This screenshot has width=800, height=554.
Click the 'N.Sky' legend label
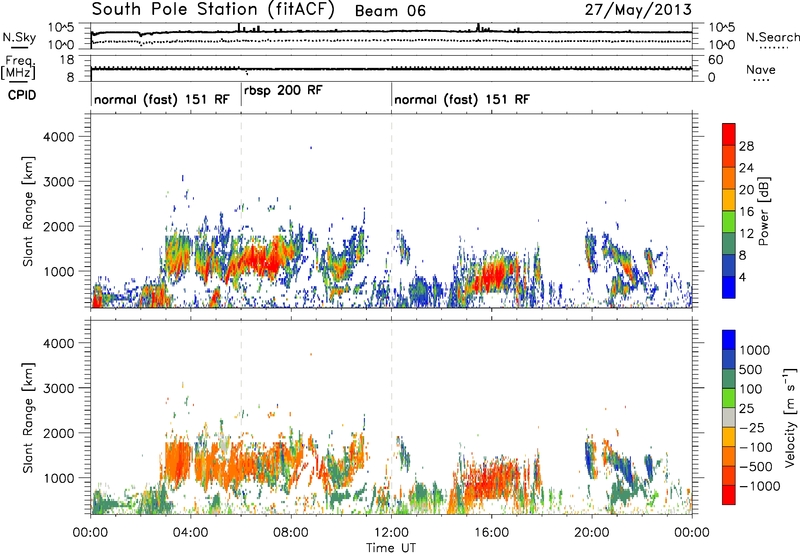pos(19,37)
